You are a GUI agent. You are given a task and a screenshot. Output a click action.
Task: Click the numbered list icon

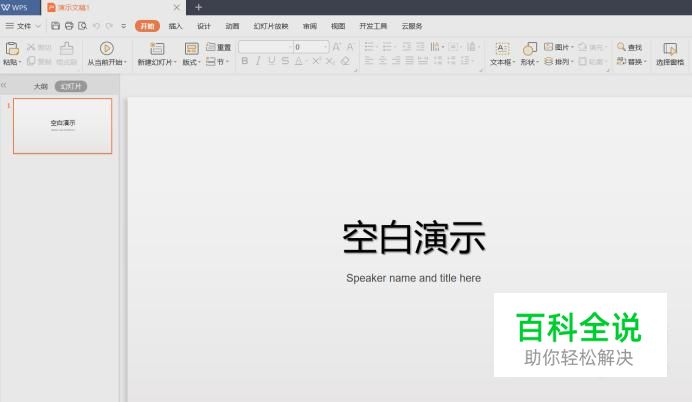click(387, 47)
